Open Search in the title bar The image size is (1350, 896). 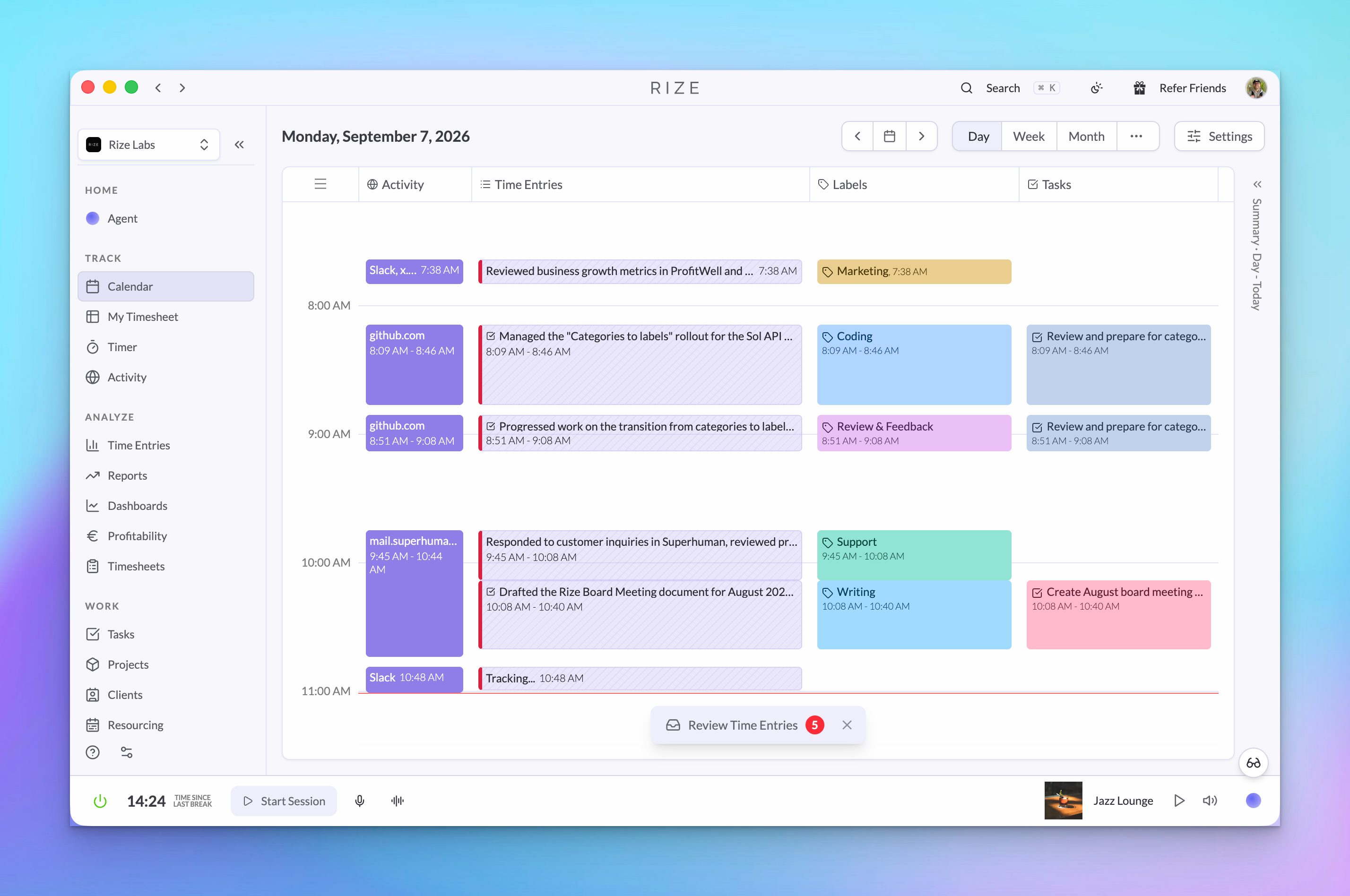(x=1010, y=88)
